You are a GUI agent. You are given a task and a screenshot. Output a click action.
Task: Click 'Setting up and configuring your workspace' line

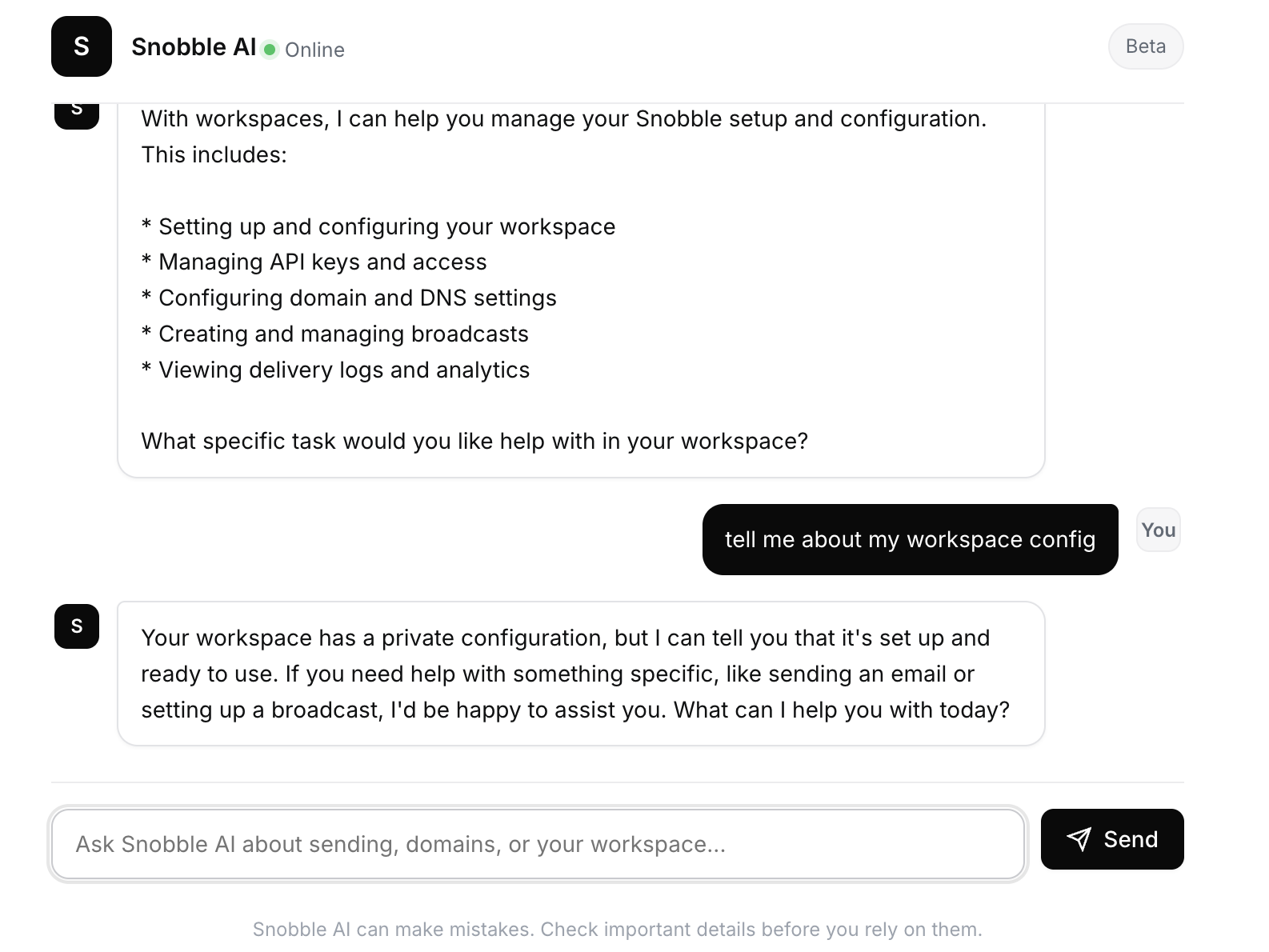(x=378, y=226)
